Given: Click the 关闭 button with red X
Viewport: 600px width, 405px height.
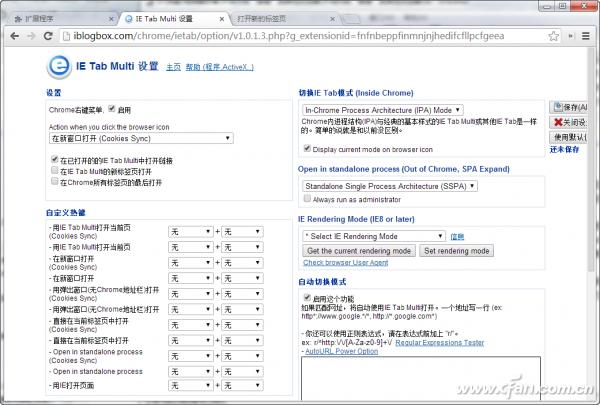Looking at the screenshot, I should [x=569, y=122].
